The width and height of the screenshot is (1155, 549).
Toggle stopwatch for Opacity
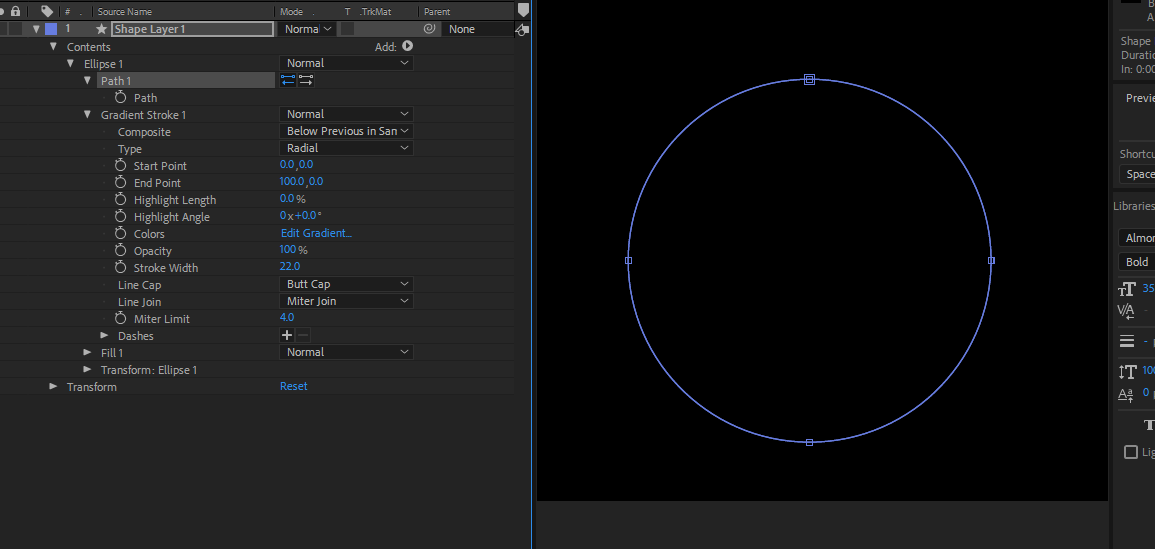[x=121, y=251]
